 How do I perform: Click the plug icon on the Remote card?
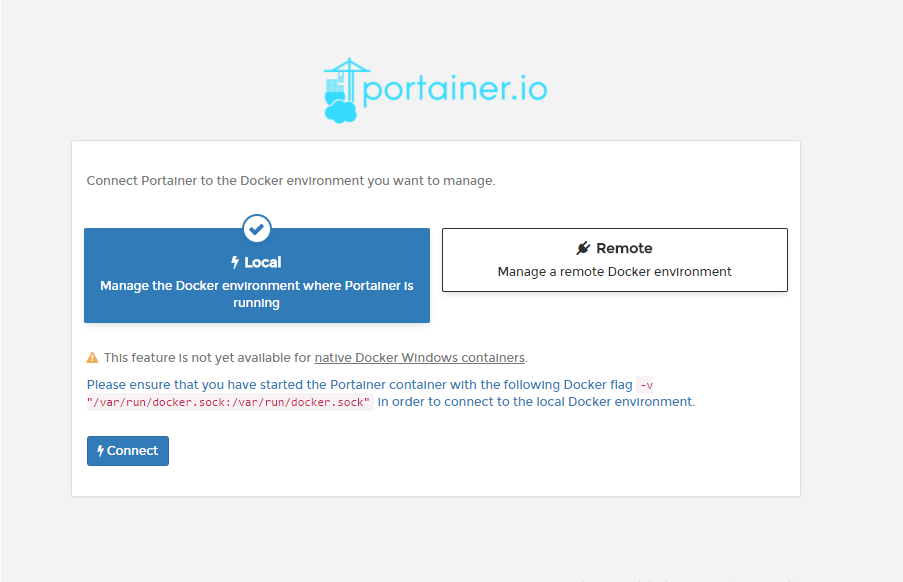[582, 247]
